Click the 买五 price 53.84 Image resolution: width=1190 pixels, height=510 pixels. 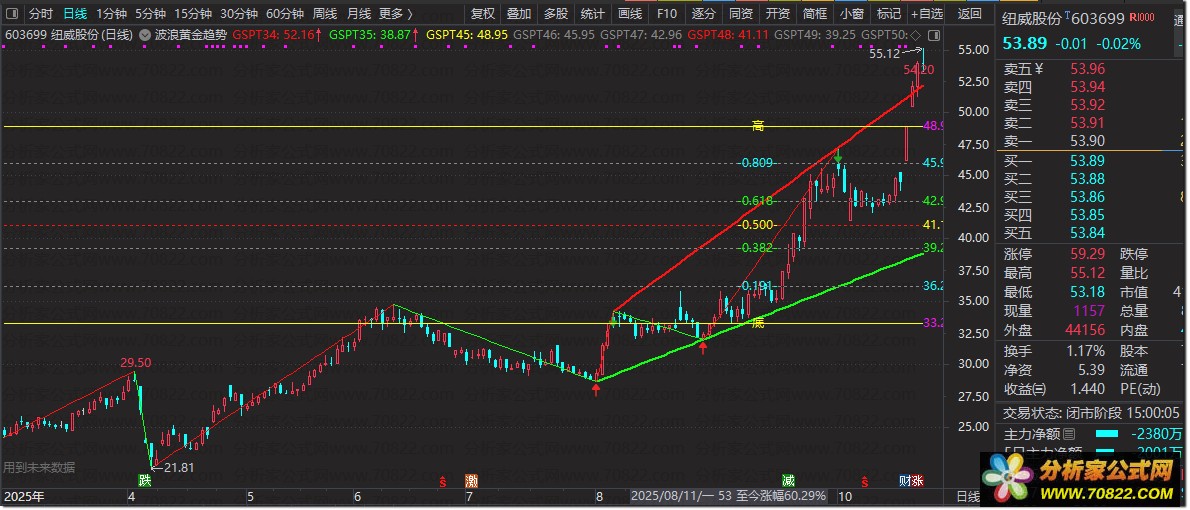click(x=1088, y=233)
